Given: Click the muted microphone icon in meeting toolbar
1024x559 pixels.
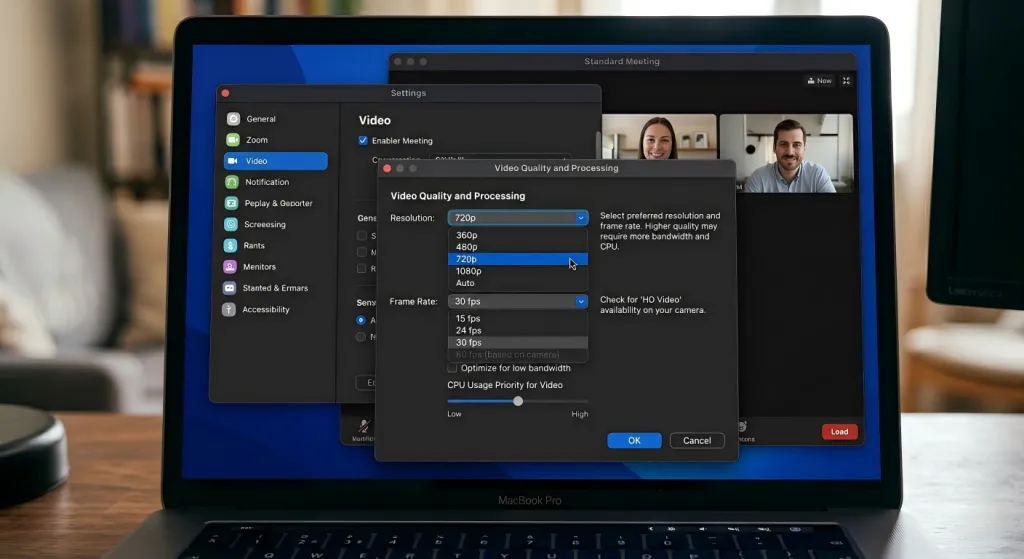Looking at the screenshot, I should [364, 426].
